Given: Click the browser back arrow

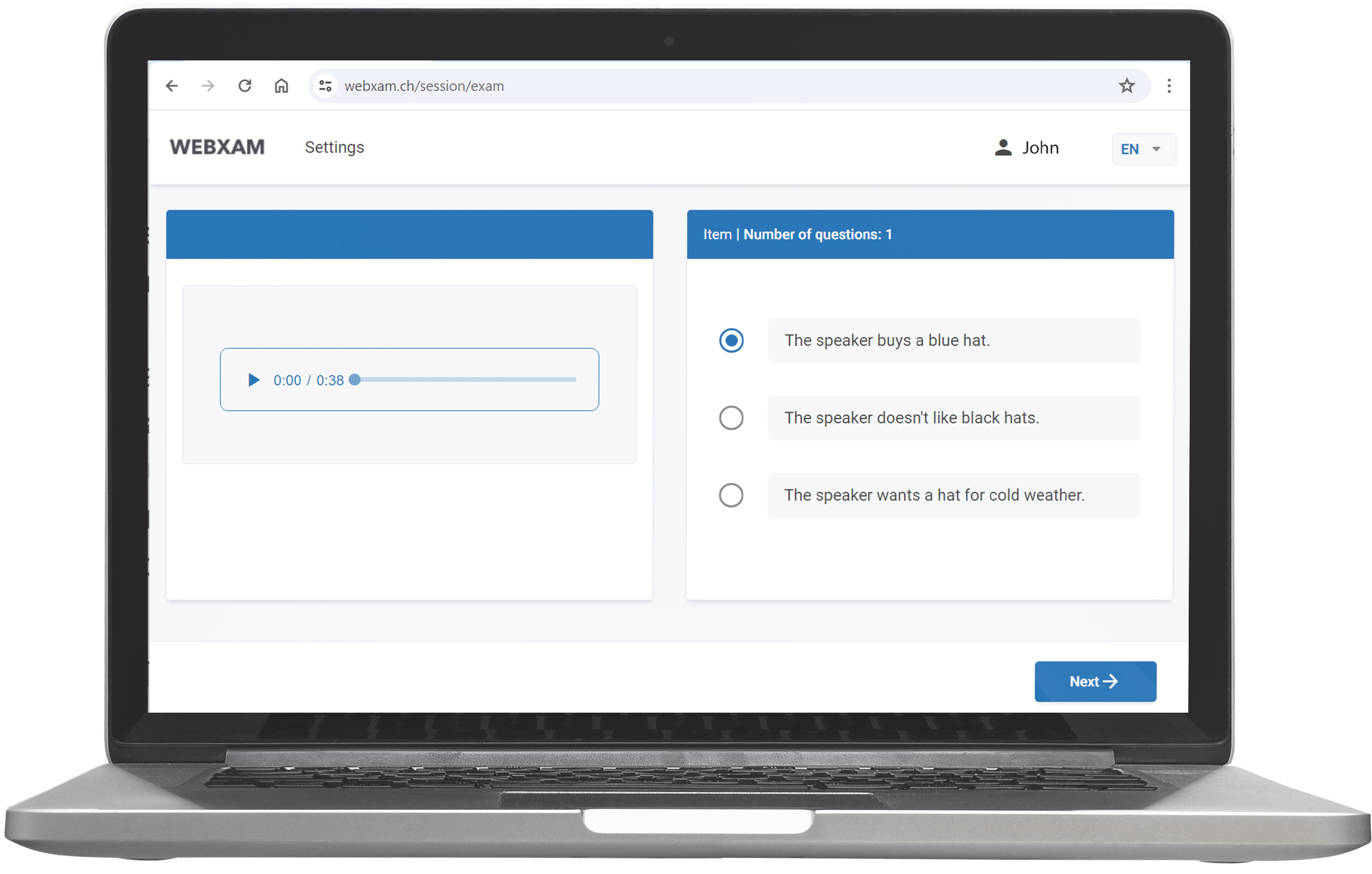Looking at the screenshot, I should click(x=171, y=86).
